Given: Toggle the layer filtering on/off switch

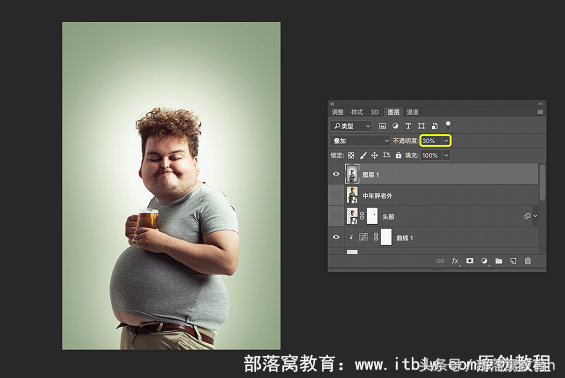Looking at the screenshot, I should (448, 125).
